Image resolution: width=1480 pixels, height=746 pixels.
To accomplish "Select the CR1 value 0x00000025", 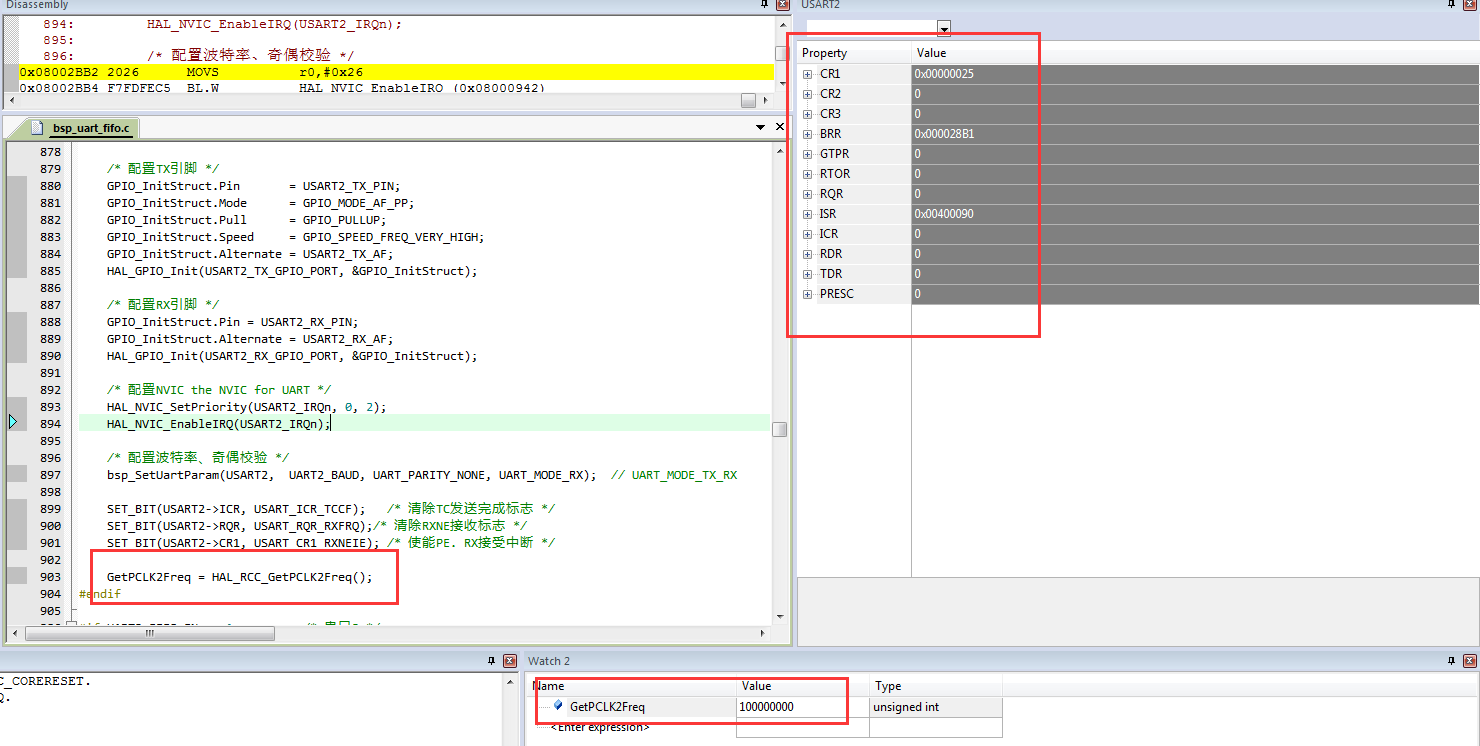I will 944,74.
